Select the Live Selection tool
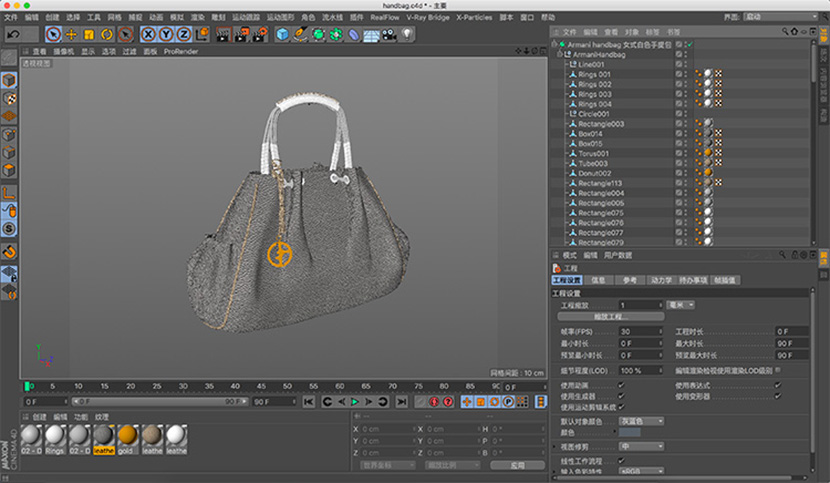The image size is (830, 483). click(53, 34)
